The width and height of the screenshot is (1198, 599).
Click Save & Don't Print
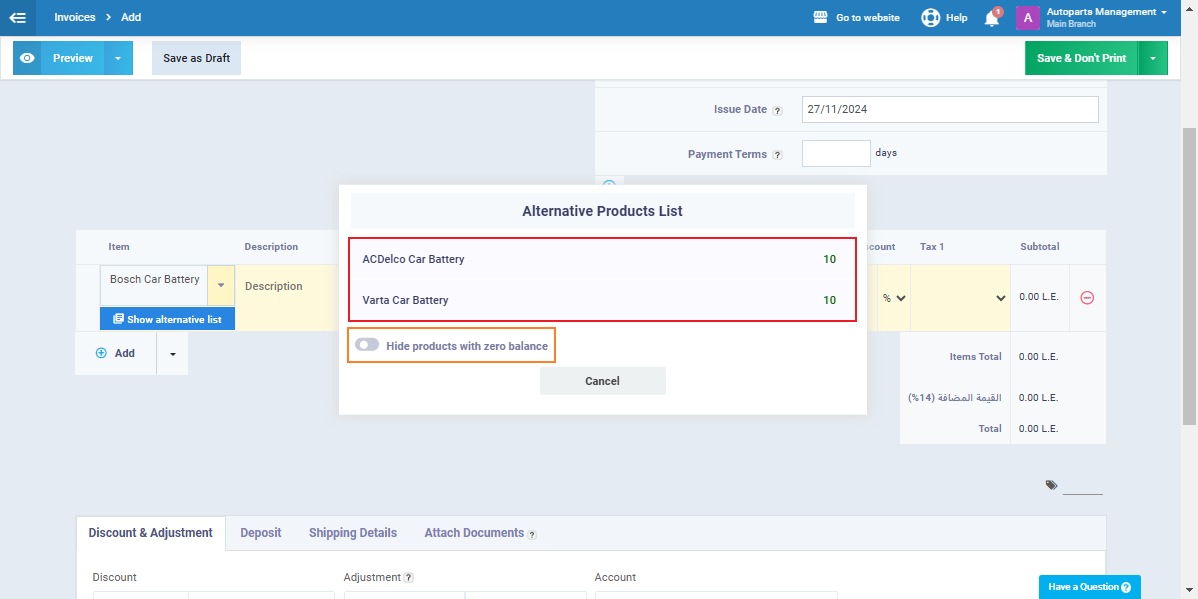coord(1081,58)
